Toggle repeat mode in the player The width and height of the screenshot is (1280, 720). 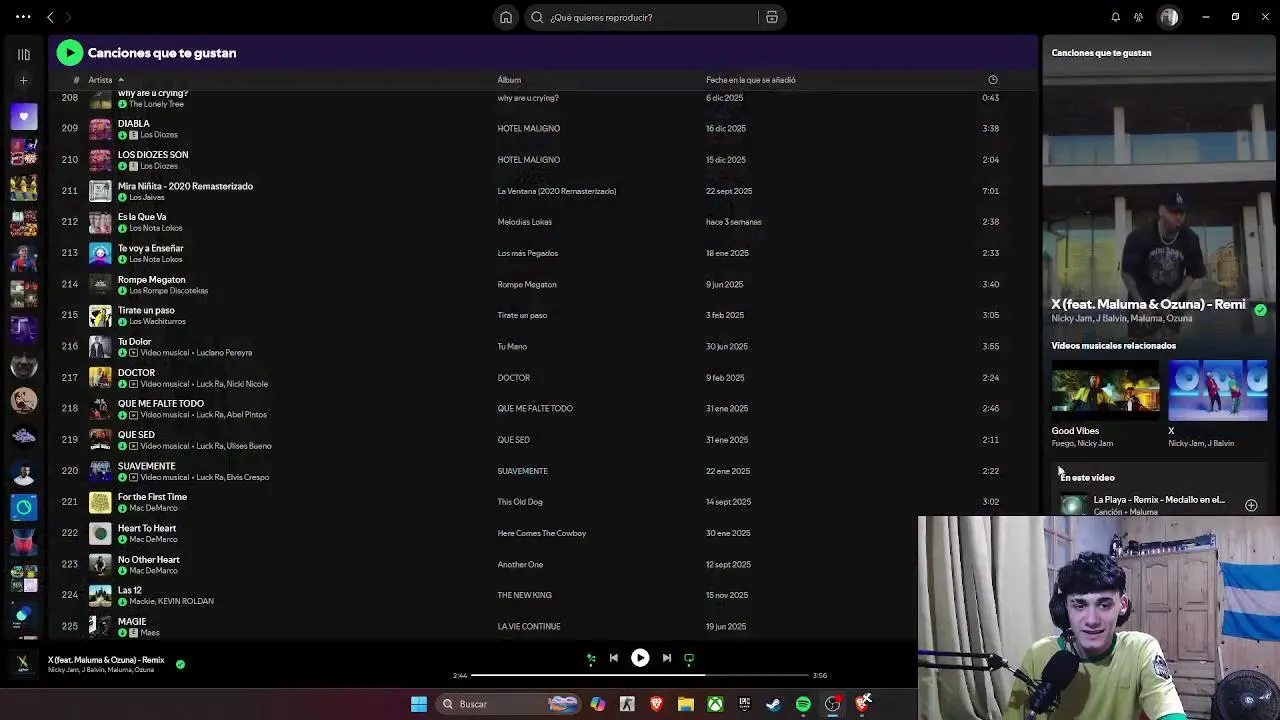pyautogui.click(x=689, y=658)
